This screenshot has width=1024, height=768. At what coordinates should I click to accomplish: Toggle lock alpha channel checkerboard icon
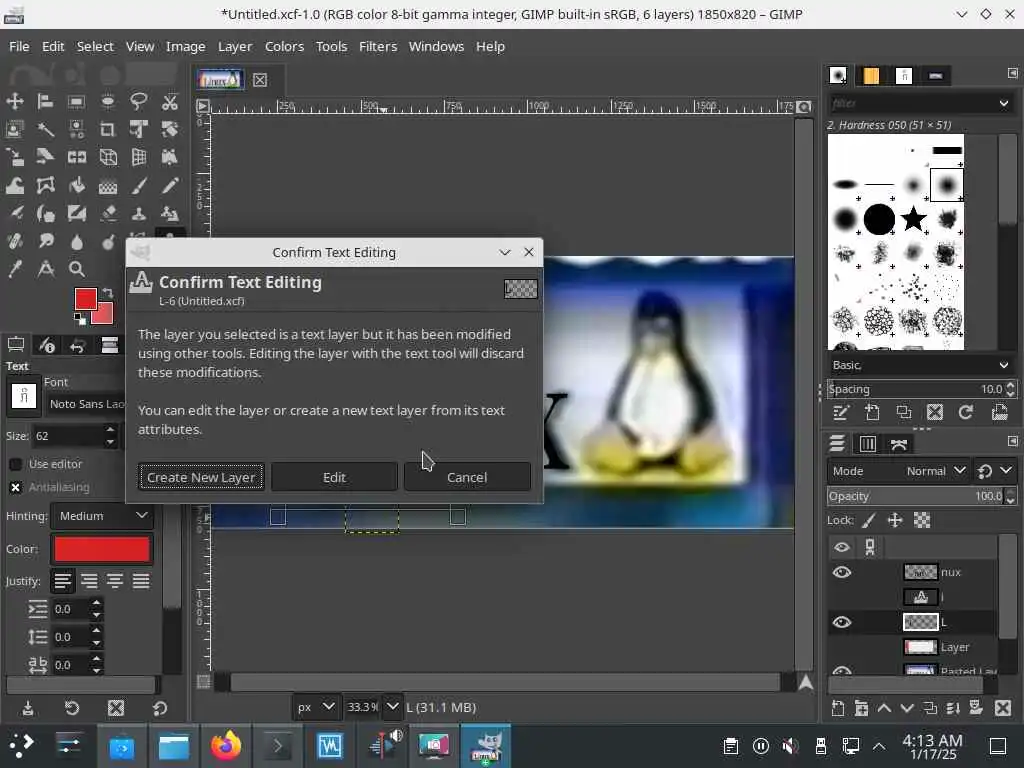pyautogui.click(x=921, y=520)
